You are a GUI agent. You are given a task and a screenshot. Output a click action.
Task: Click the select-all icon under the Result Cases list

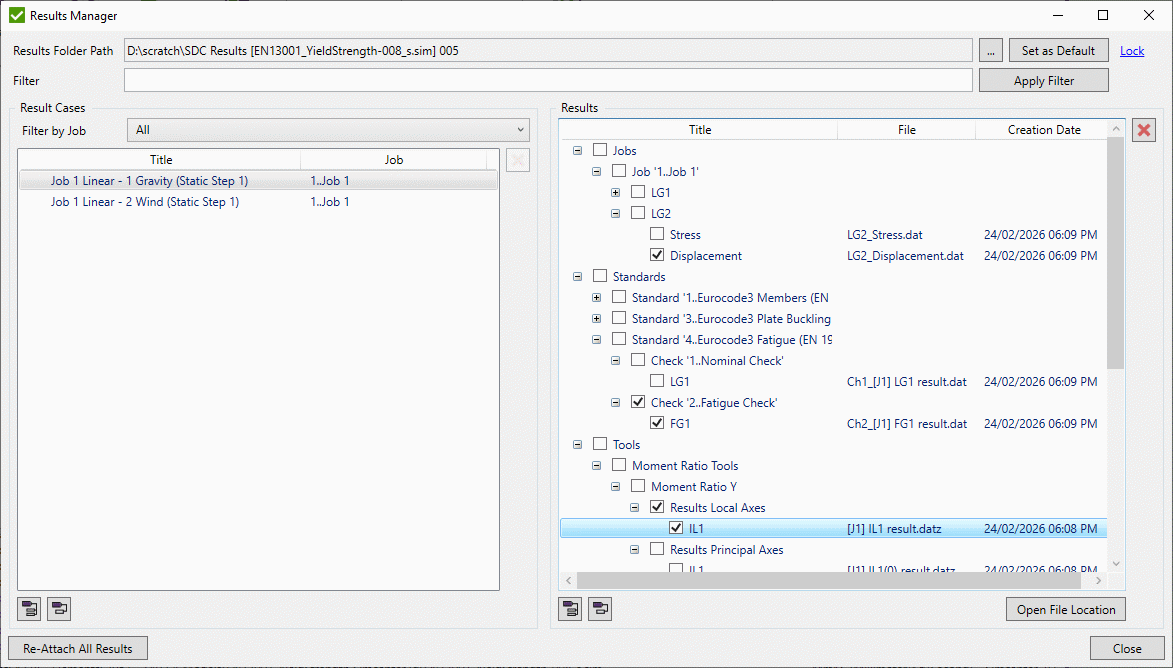click(29, 609)
